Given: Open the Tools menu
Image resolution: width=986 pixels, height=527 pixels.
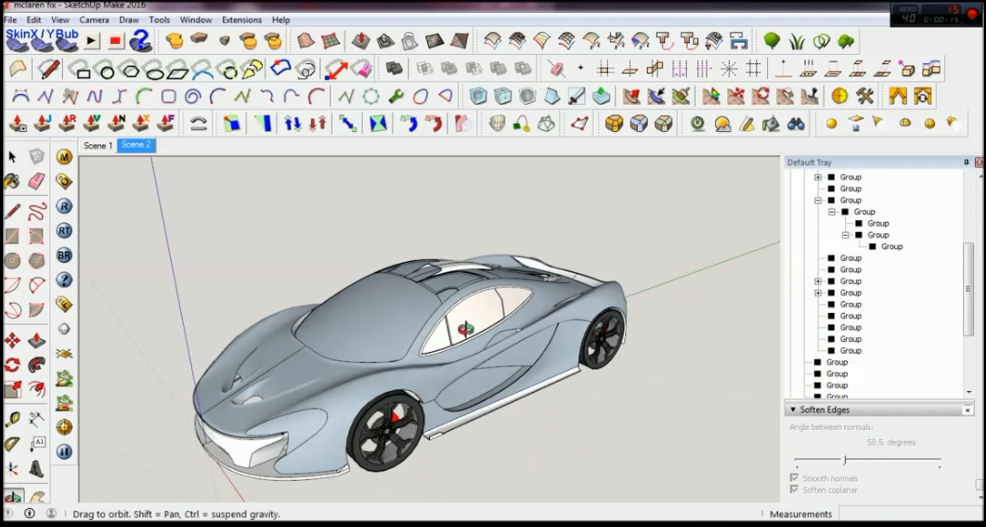Looking at the screenshot, I should (159, 20).
